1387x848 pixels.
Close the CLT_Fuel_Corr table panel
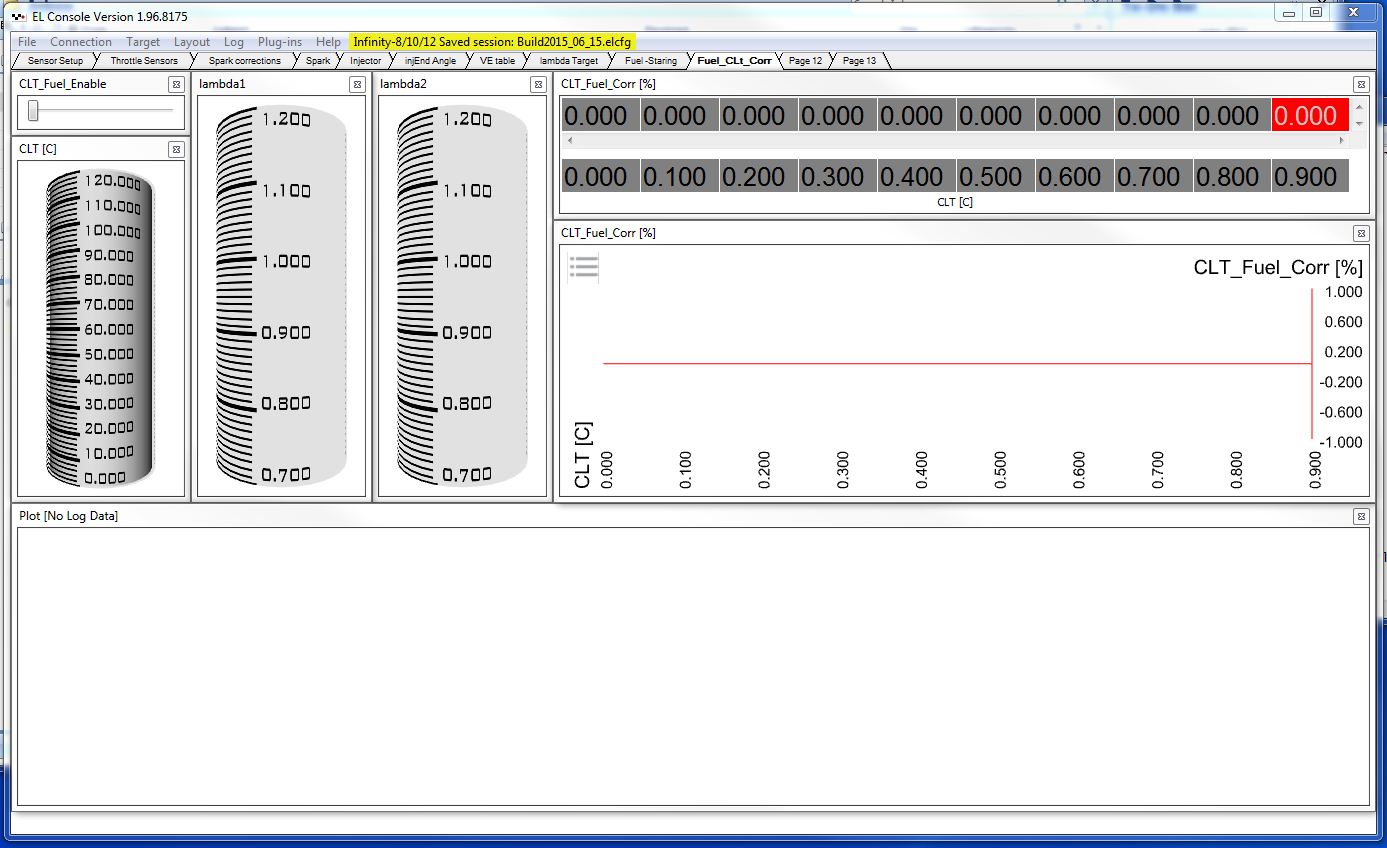[1360, 84]
